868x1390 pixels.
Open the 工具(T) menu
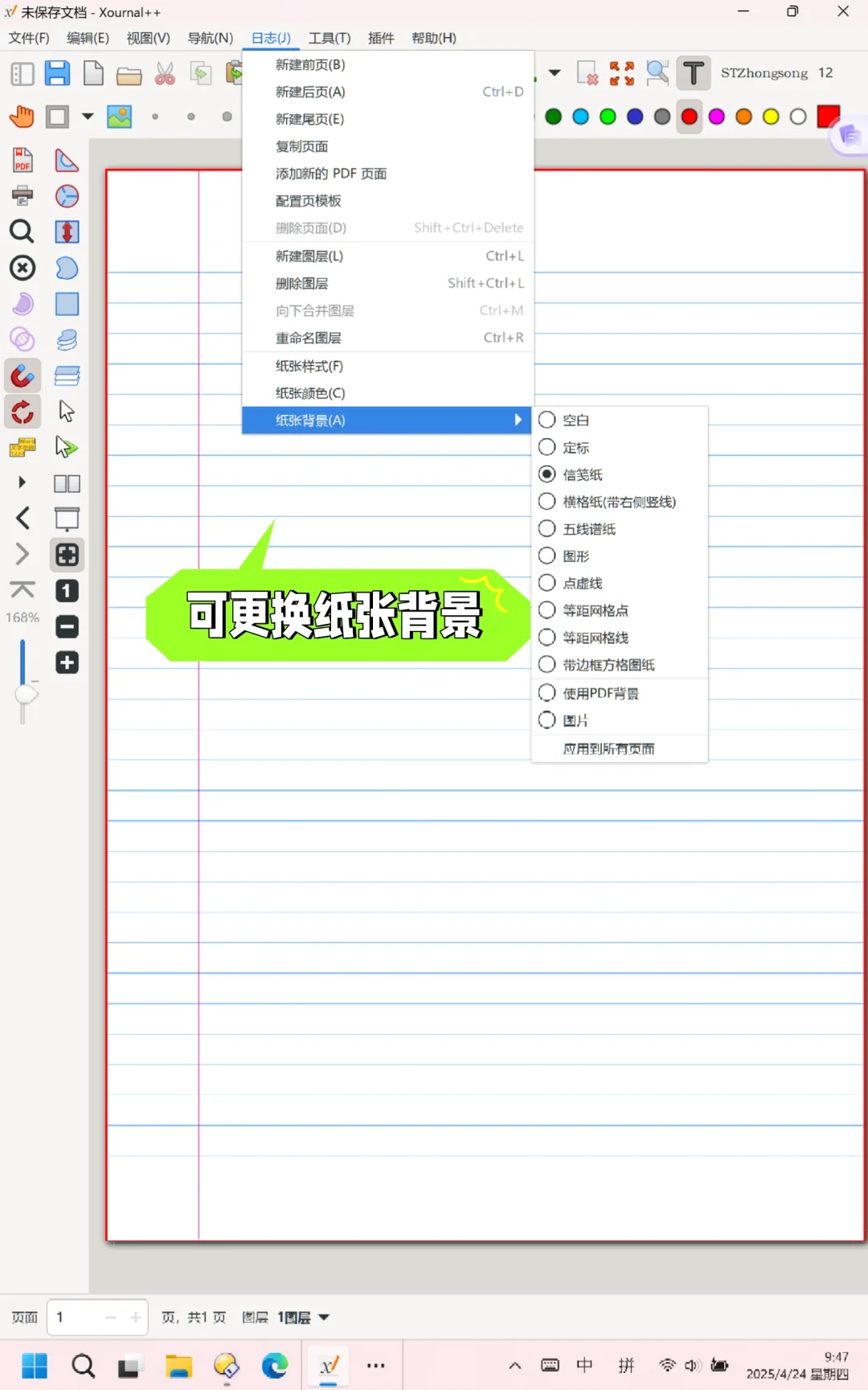[x=330, y=38]
